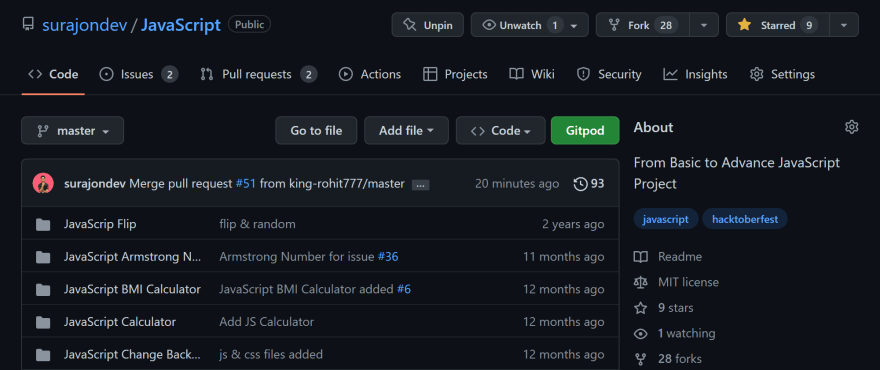Open the Issues tab
This screenshot has height=370, width=880.
[139, 74]
